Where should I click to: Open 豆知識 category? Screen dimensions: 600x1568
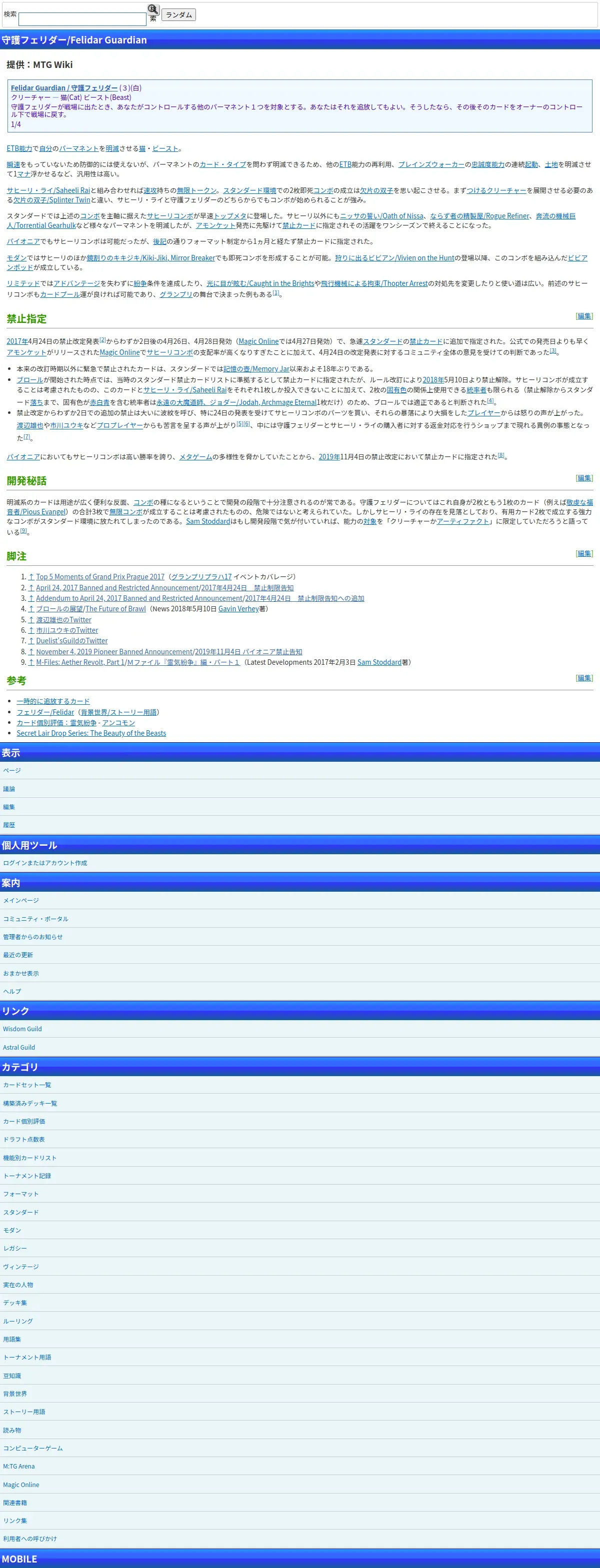[11, 1376]
